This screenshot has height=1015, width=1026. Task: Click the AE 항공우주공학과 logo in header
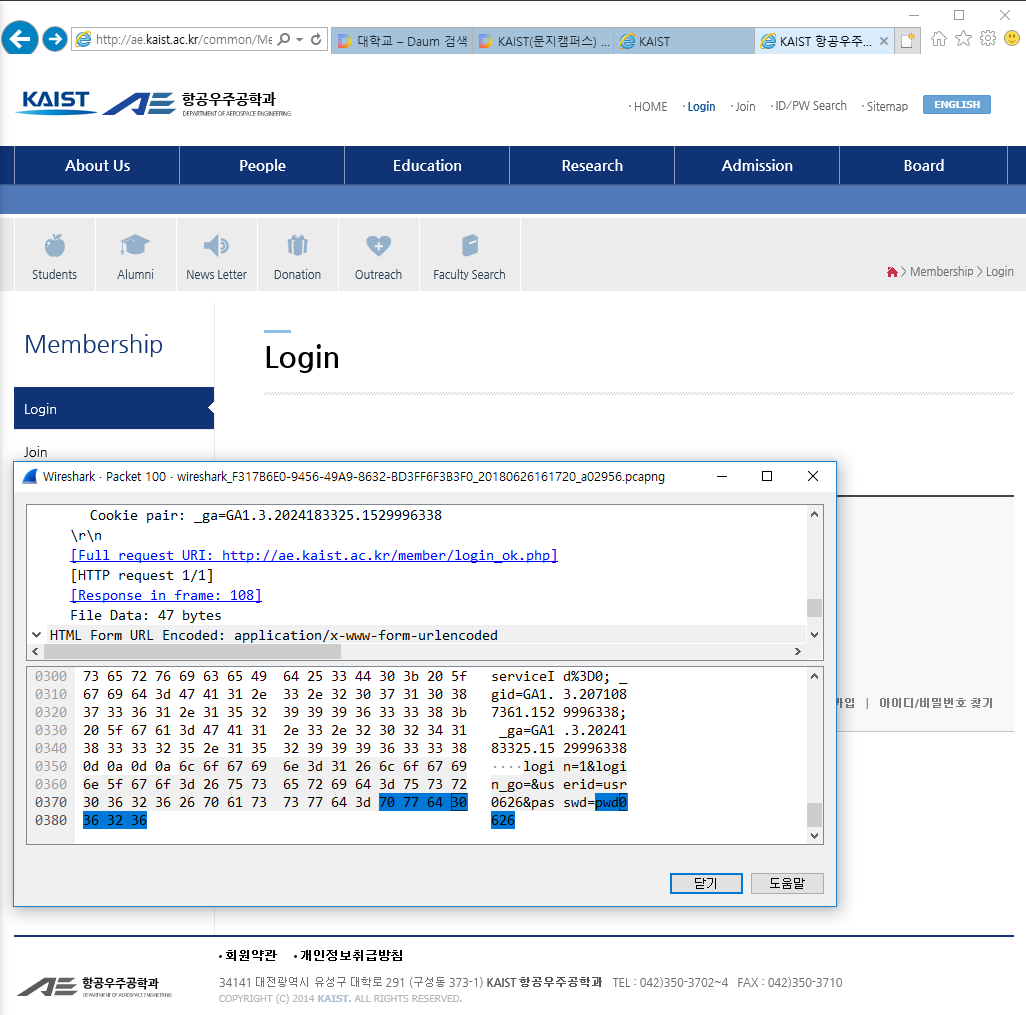[x=196, y=103]
